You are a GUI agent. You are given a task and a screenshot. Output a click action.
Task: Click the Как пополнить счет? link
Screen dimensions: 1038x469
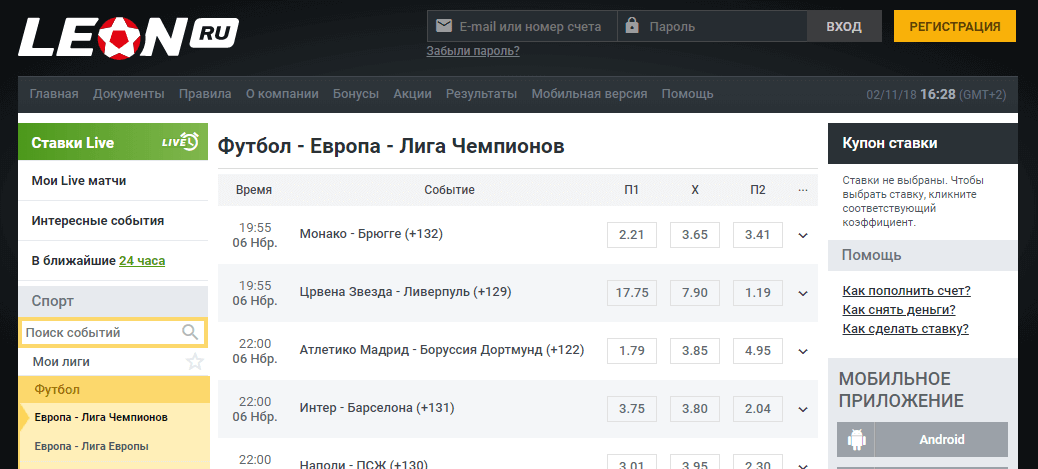point(906,291)
